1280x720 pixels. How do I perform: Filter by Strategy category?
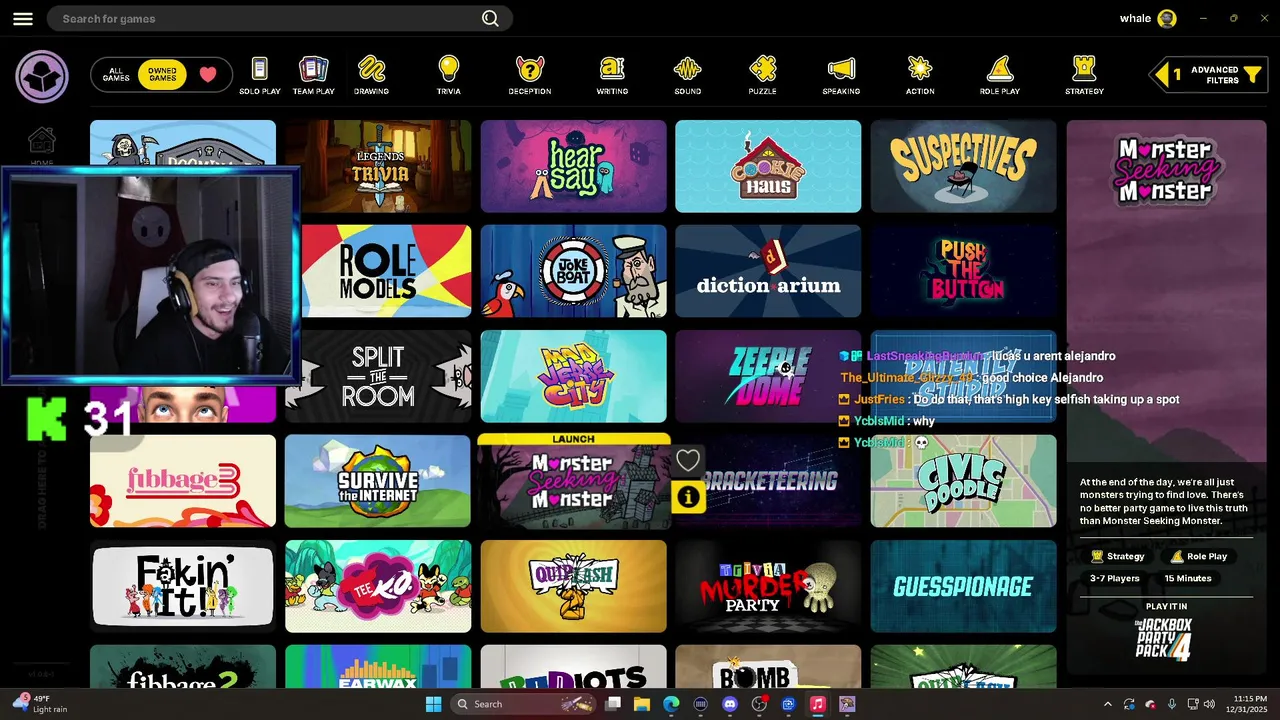pos(1084,76)
